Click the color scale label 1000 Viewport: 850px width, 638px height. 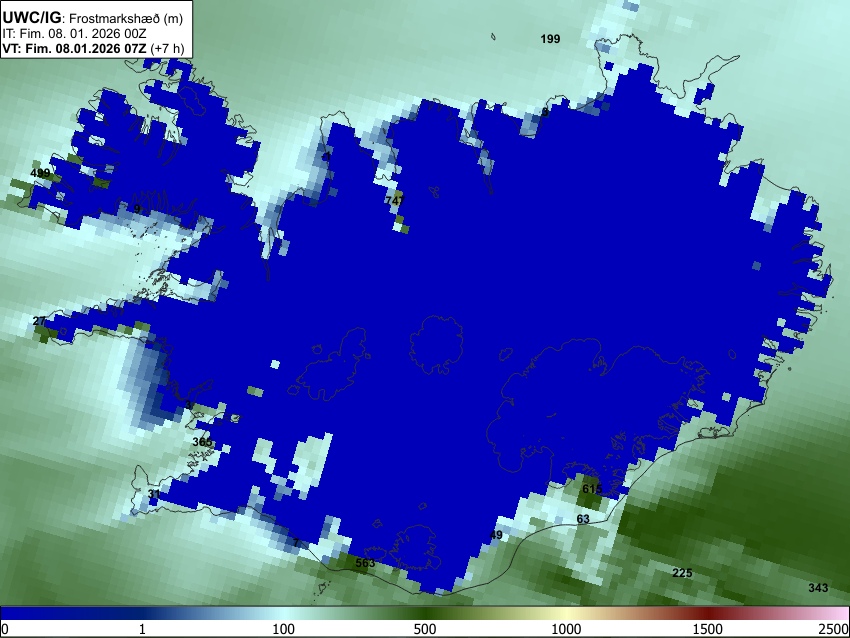[x=566, y=629]
